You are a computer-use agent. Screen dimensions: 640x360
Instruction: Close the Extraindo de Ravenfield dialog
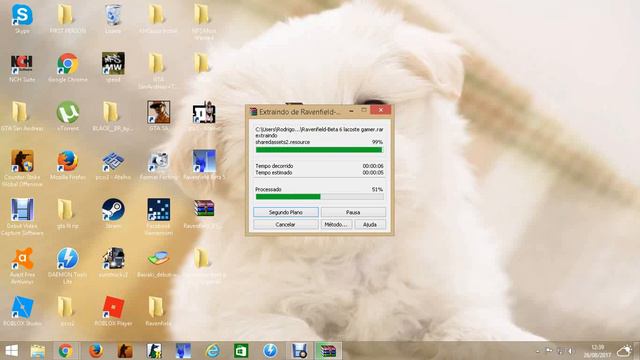coord(381,110)
